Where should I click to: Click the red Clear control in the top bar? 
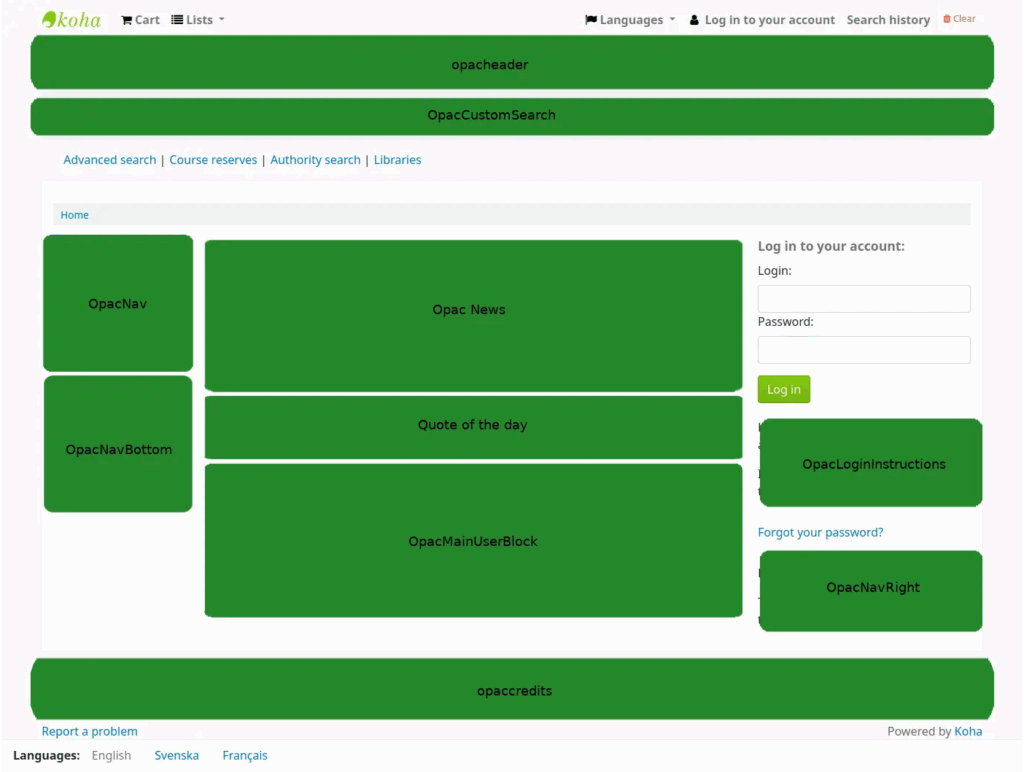point(964,18)
